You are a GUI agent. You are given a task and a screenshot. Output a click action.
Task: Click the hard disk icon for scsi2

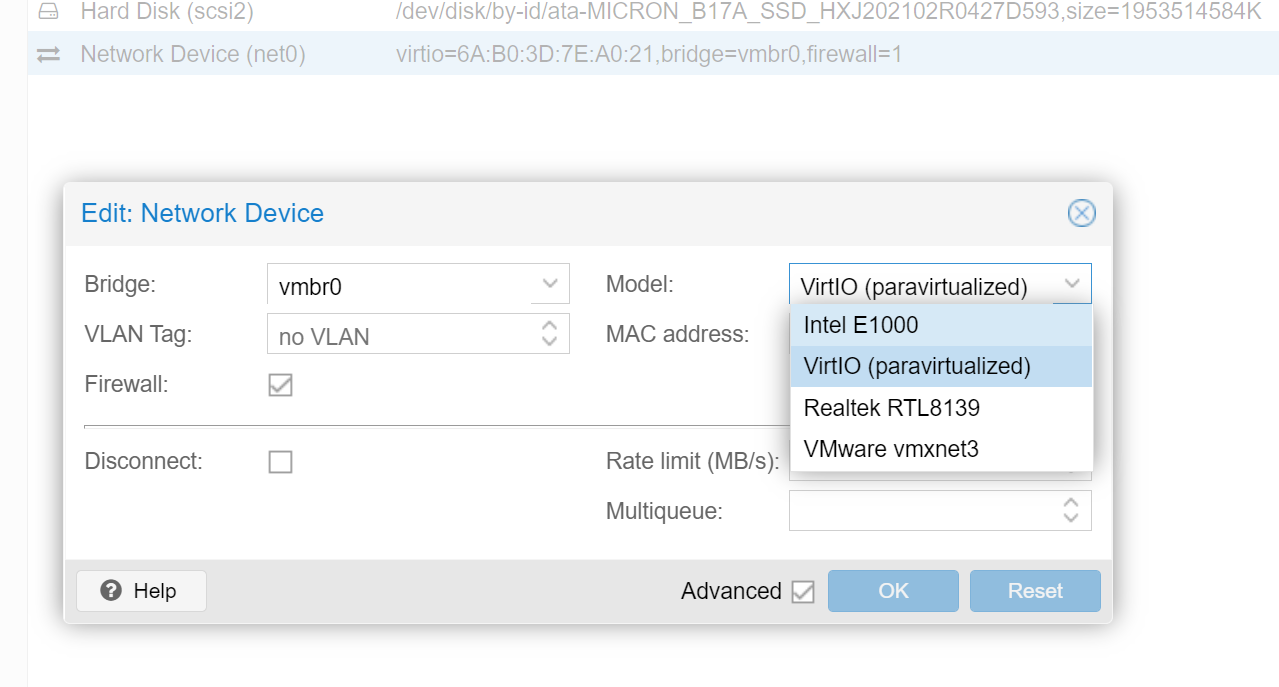coord(48,12)
